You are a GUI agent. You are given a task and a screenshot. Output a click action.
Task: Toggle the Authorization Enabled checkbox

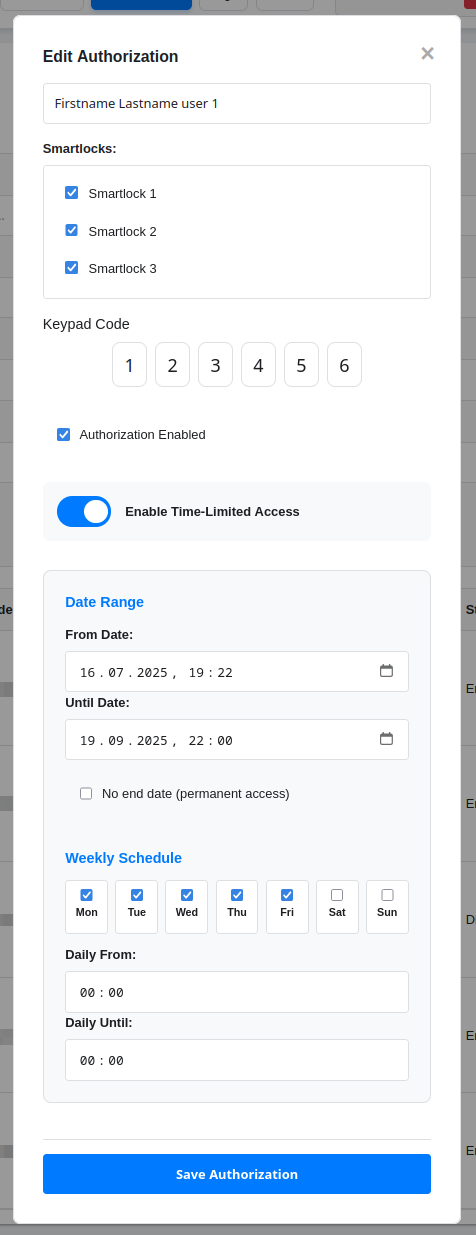coord(63,434)
